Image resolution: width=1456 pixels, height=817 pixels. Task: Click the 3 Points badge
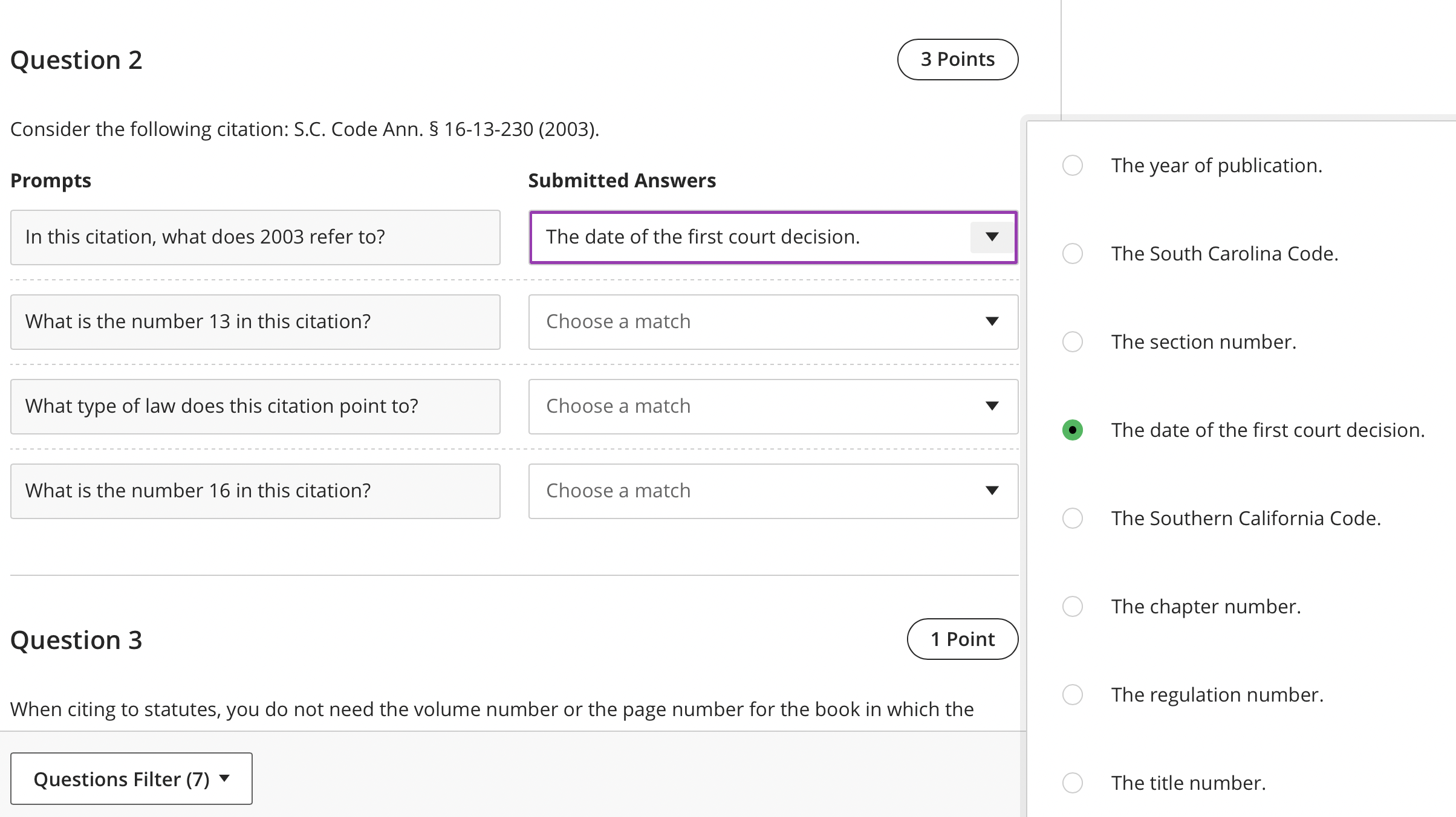point(957,60)
